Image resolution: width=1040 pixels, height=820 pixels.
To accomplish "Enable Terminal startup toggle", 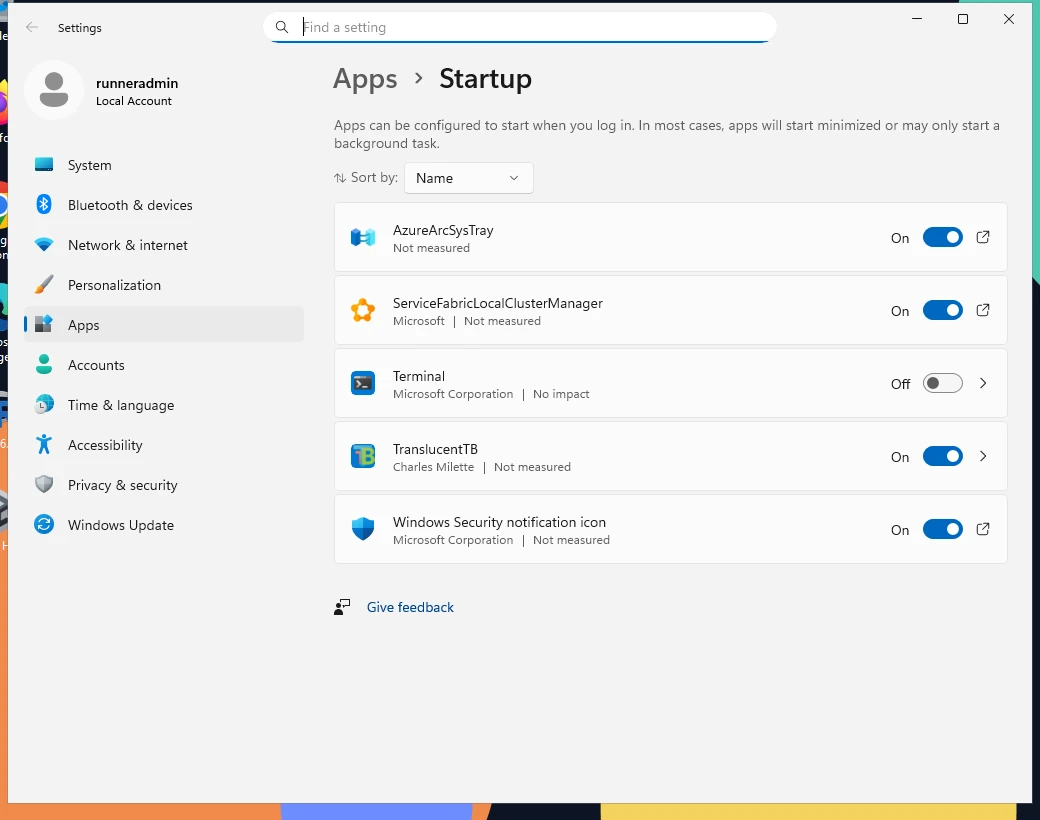I will [942, 383].
